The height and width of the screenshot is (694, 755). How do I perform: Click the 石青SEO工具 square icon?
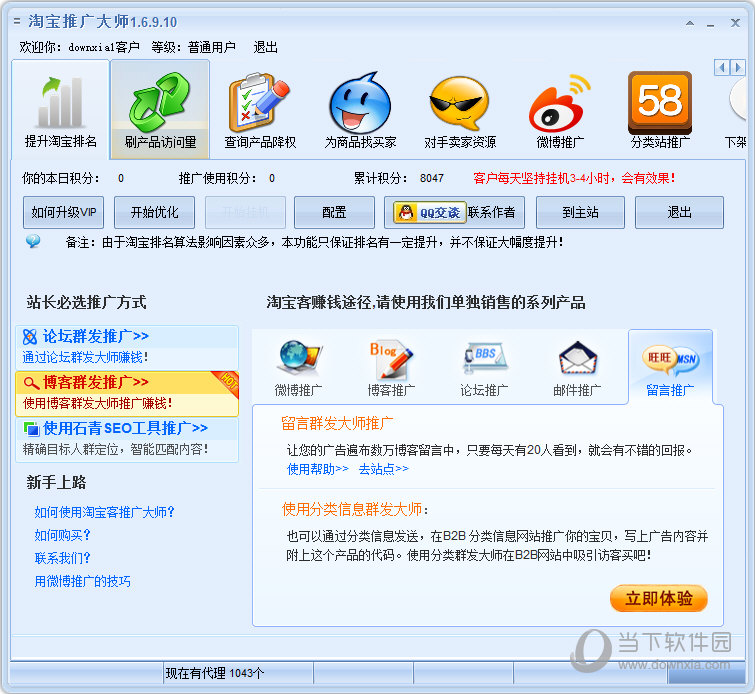[x=31, y=428]
